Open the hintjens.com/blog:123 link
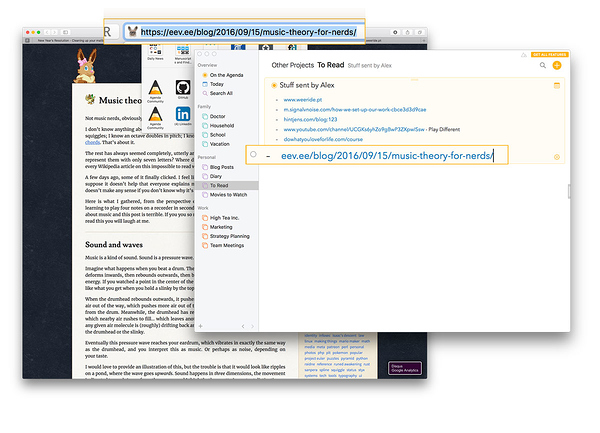The image size is (600, 433). click(x=310, y=120)
